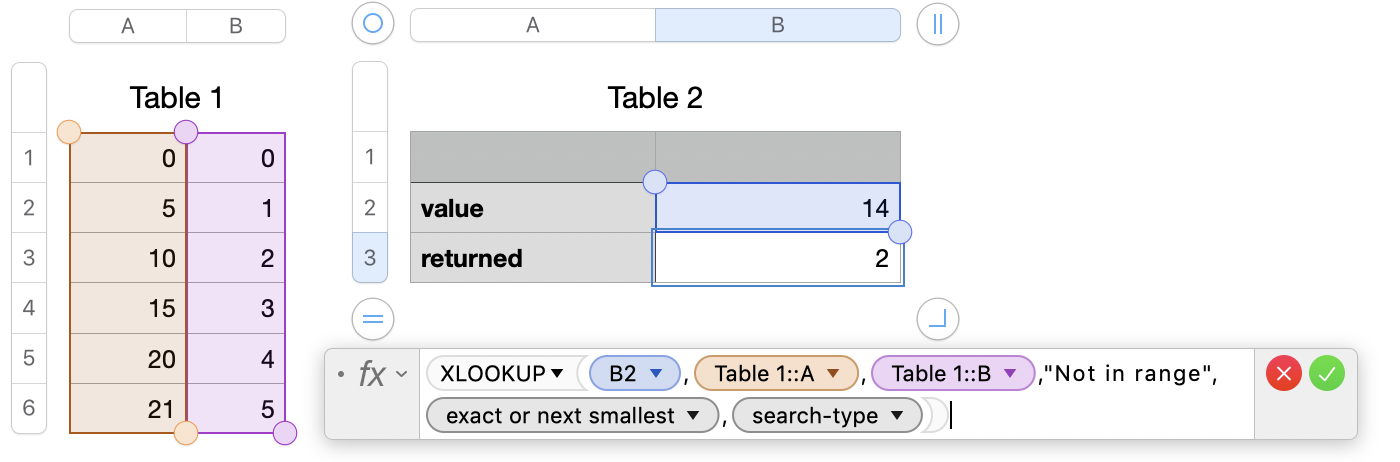The width and height of the screenshot is (1400, 462).
Task: Open the XLOOKUP function dropdown arrow
Action: pos(557,374)
